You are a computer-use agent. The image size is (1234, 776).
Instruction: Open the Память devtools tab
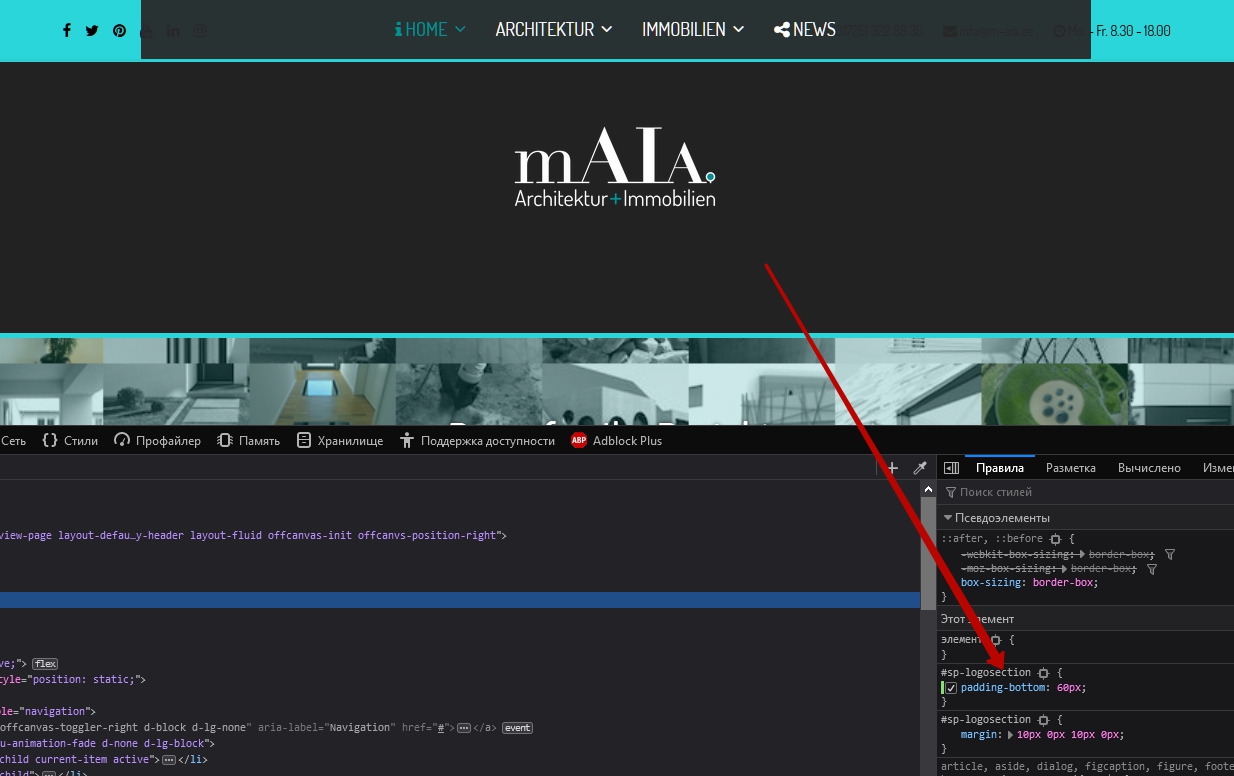click(x=248, y=440)
